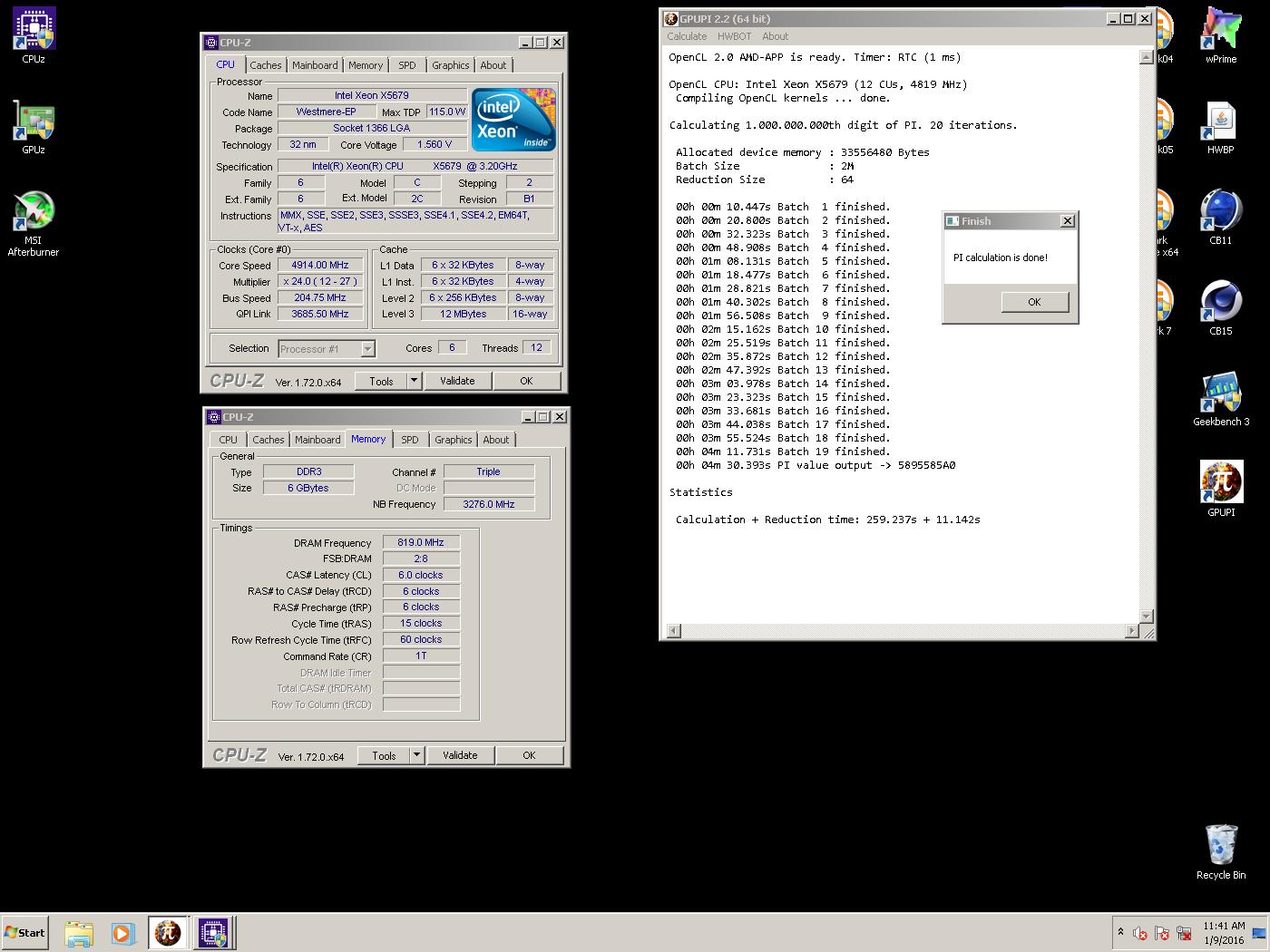The width and height of the screenshot is (1270, 952).
Task: Open the HWBP desktop icon
Action: pos(1220,127)
